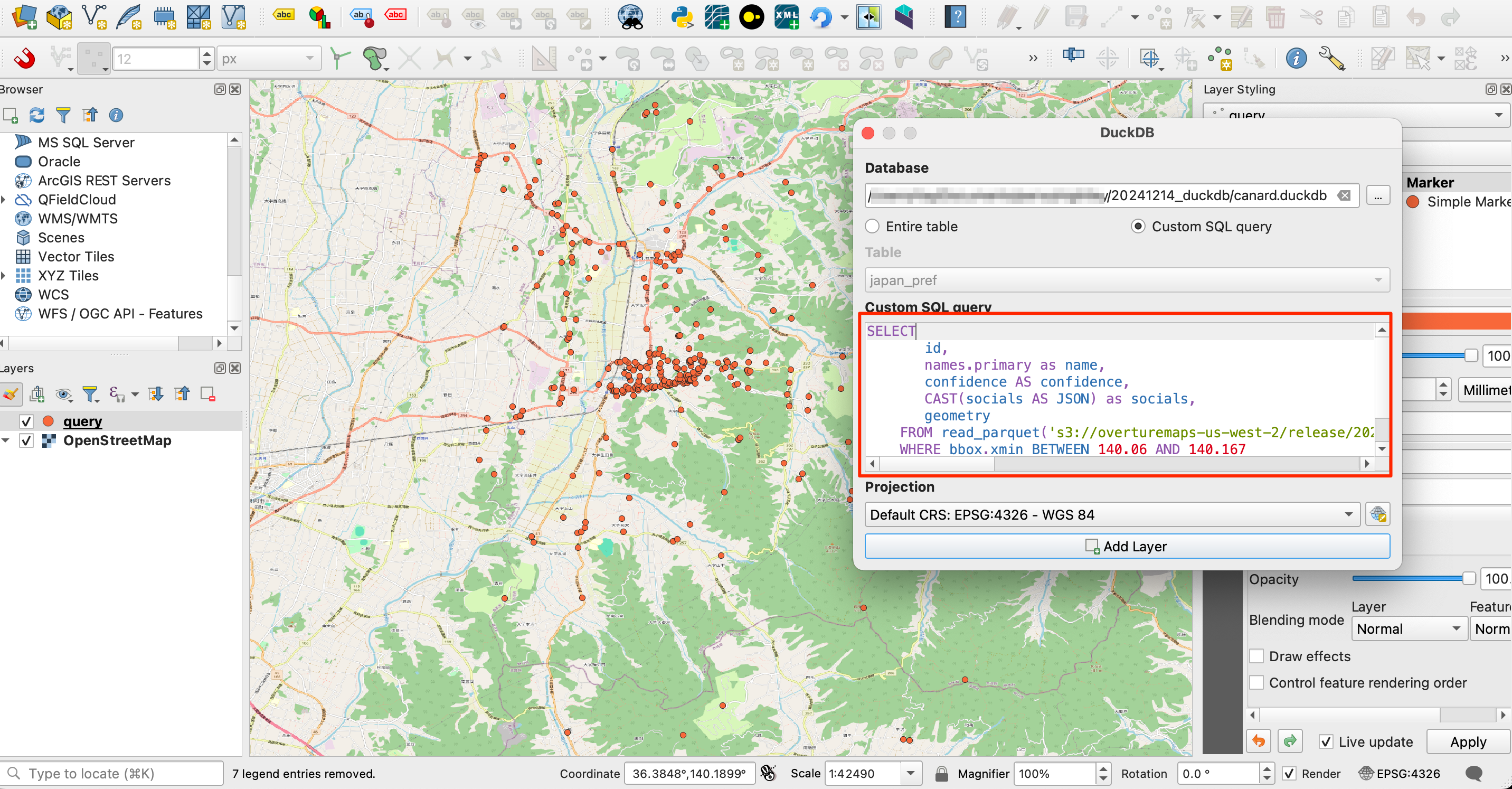Expand the XYZ Tiles tree item
This screenshot has height=789, width=1512.
[5, 275]
